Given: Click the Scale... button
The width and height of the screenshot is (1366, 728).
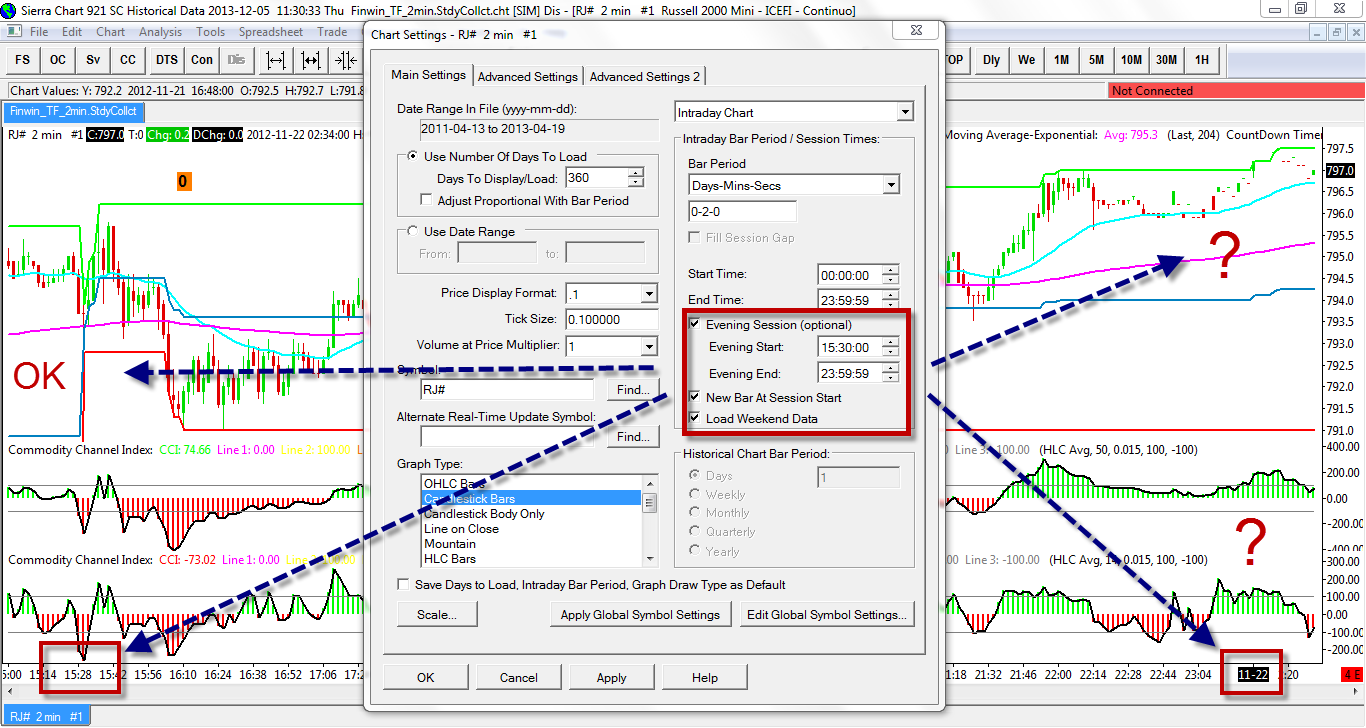Looking at the screenshot, I should (x=437, y=614).
